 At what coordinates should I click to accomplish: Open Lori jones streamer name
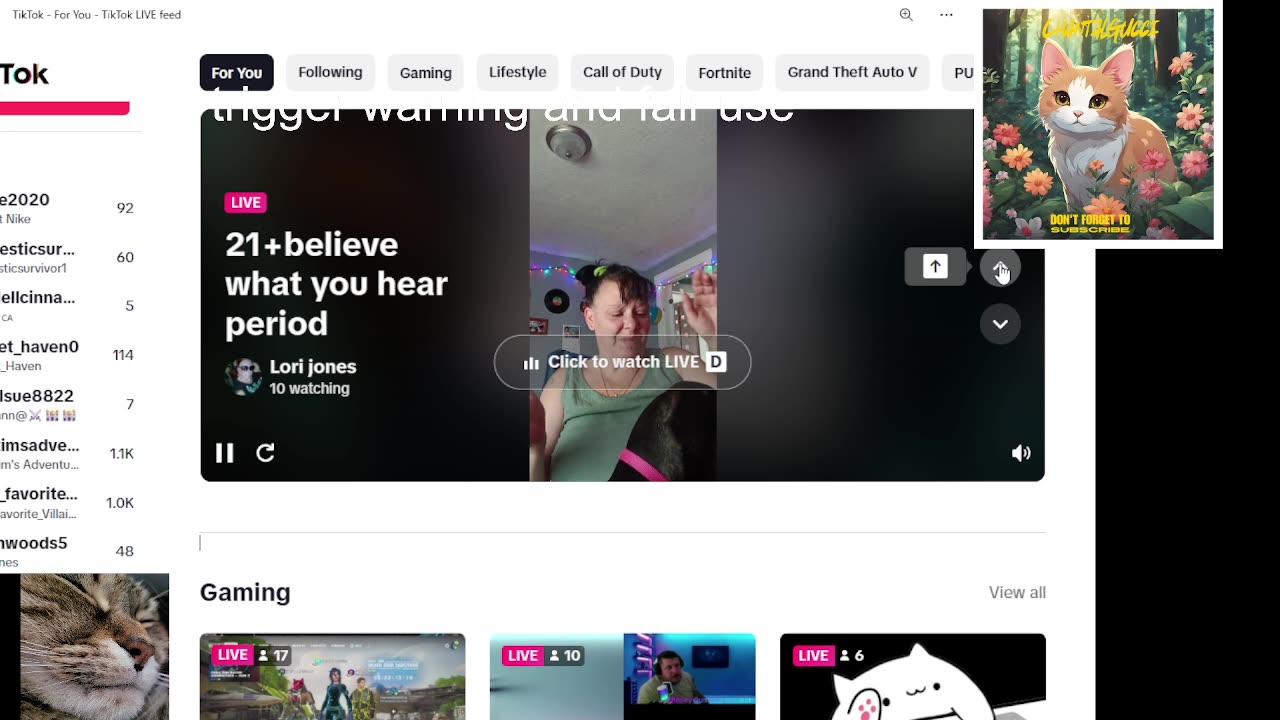point(313,367)
